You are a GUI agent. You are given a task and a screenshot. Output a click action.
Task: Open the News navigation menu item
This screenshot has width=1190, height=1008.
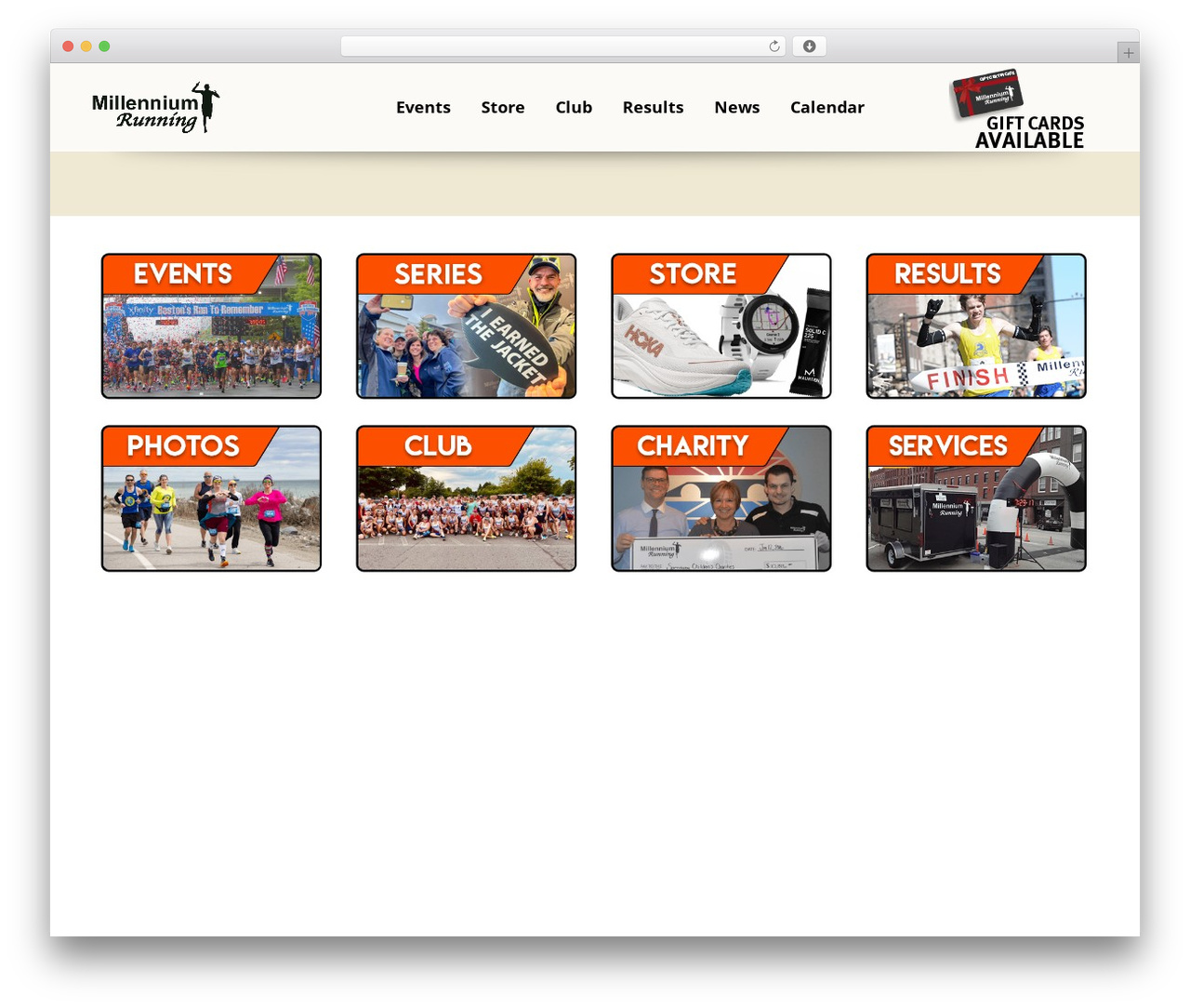[x=737, y=107]
